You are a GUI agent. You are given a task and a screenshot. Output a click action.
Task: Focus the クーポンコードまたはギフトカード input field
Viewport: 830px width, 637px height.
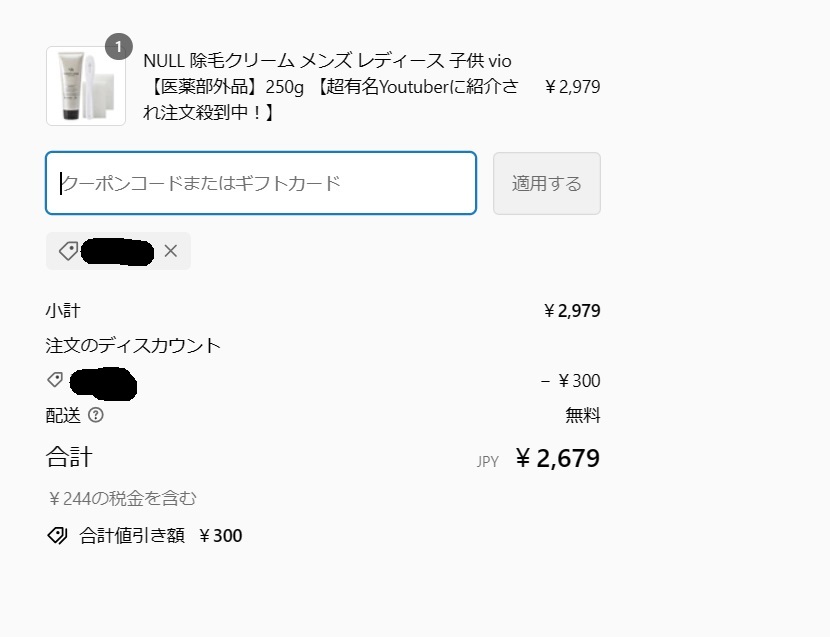(x=261, y=183)
